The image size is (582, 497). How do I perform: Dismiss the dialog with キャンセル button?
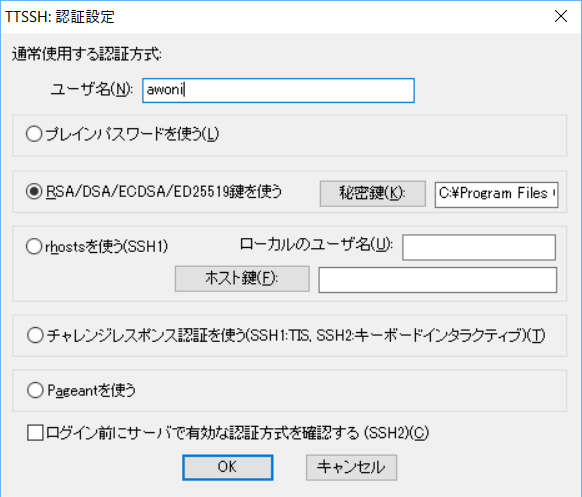(351, 467)
